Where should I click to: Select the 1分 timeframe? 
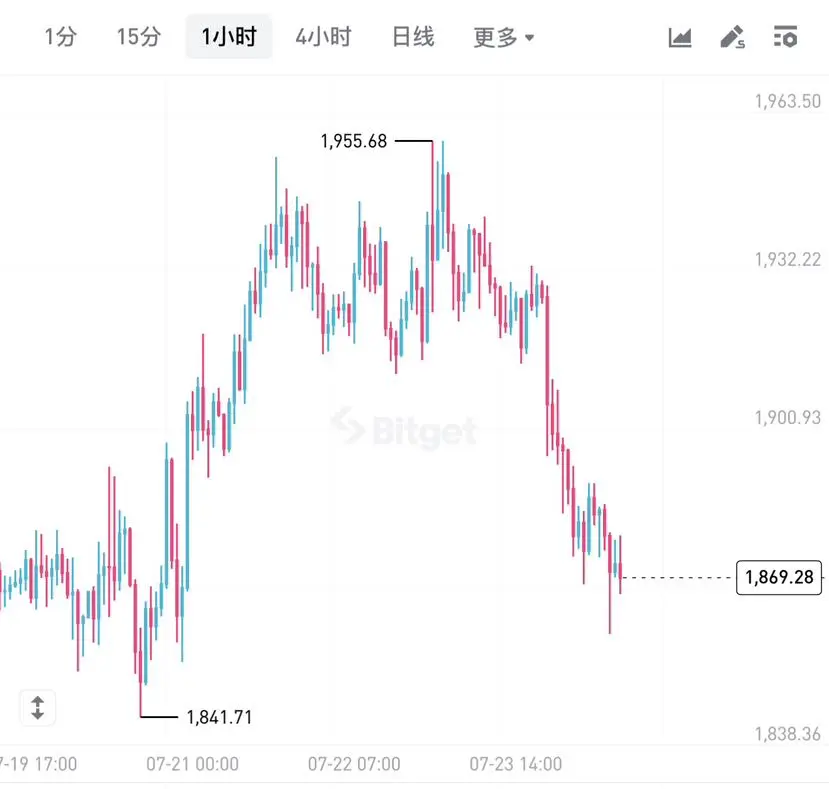click(61, 37)
